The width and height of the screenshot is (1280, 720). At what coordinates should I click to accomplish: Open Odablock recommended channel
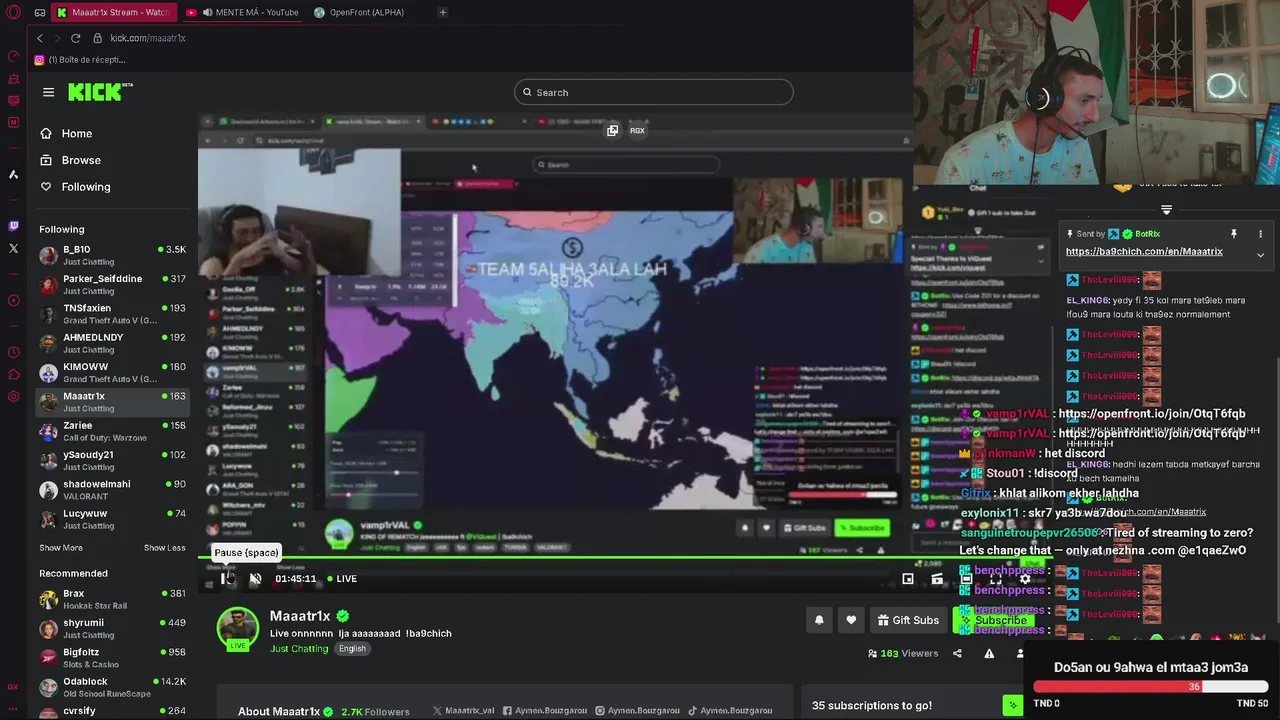(112, 687)
